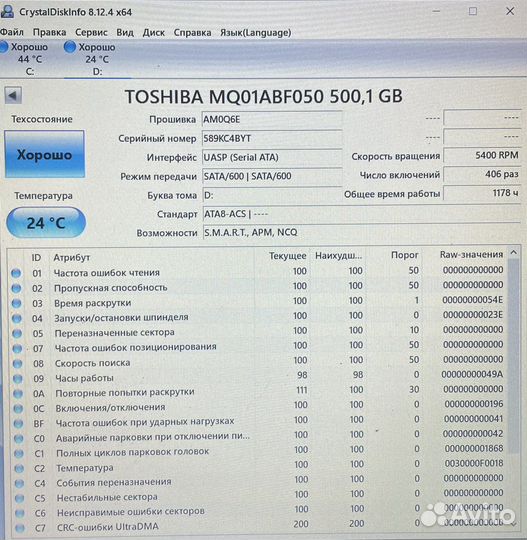Click raw value 0000000049A
Image resolution: width=527 pixels, height=540 pixels.
click(472, 374)
